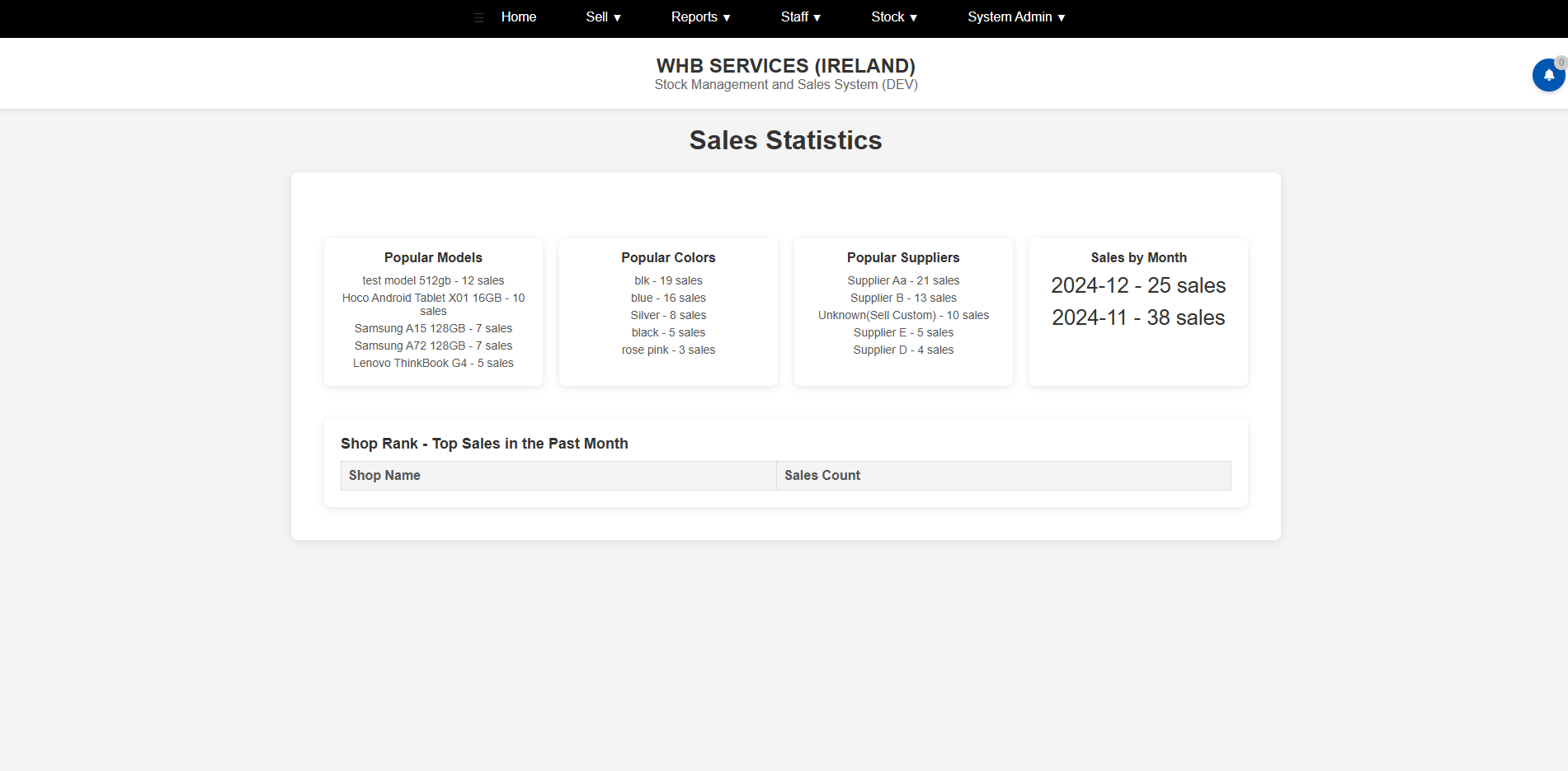Click the notification bell icon
Screen dimensions: 1568x771
[x=1548, y=75]
